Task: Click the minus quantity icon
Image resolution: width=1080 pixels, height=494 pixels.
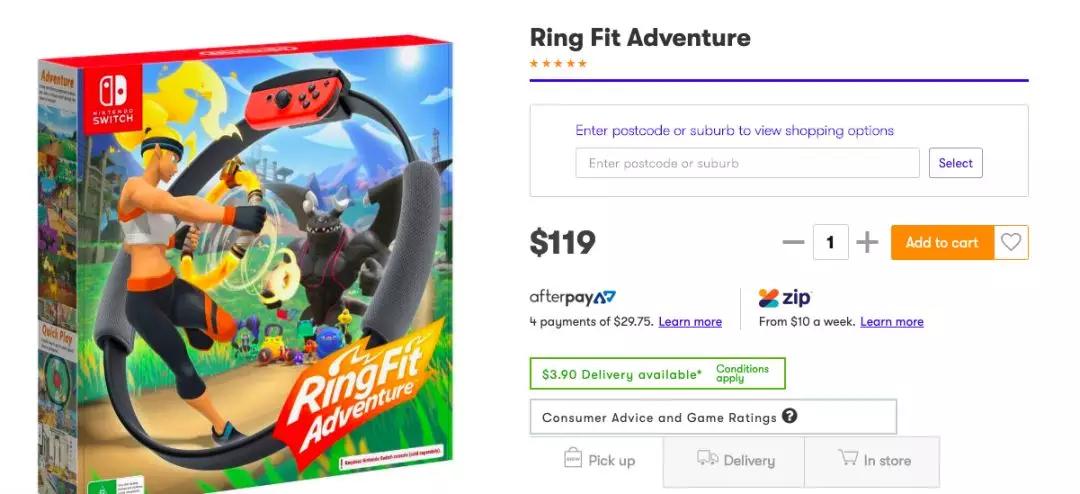Action: pyautogui.click(x=793, y=243)
